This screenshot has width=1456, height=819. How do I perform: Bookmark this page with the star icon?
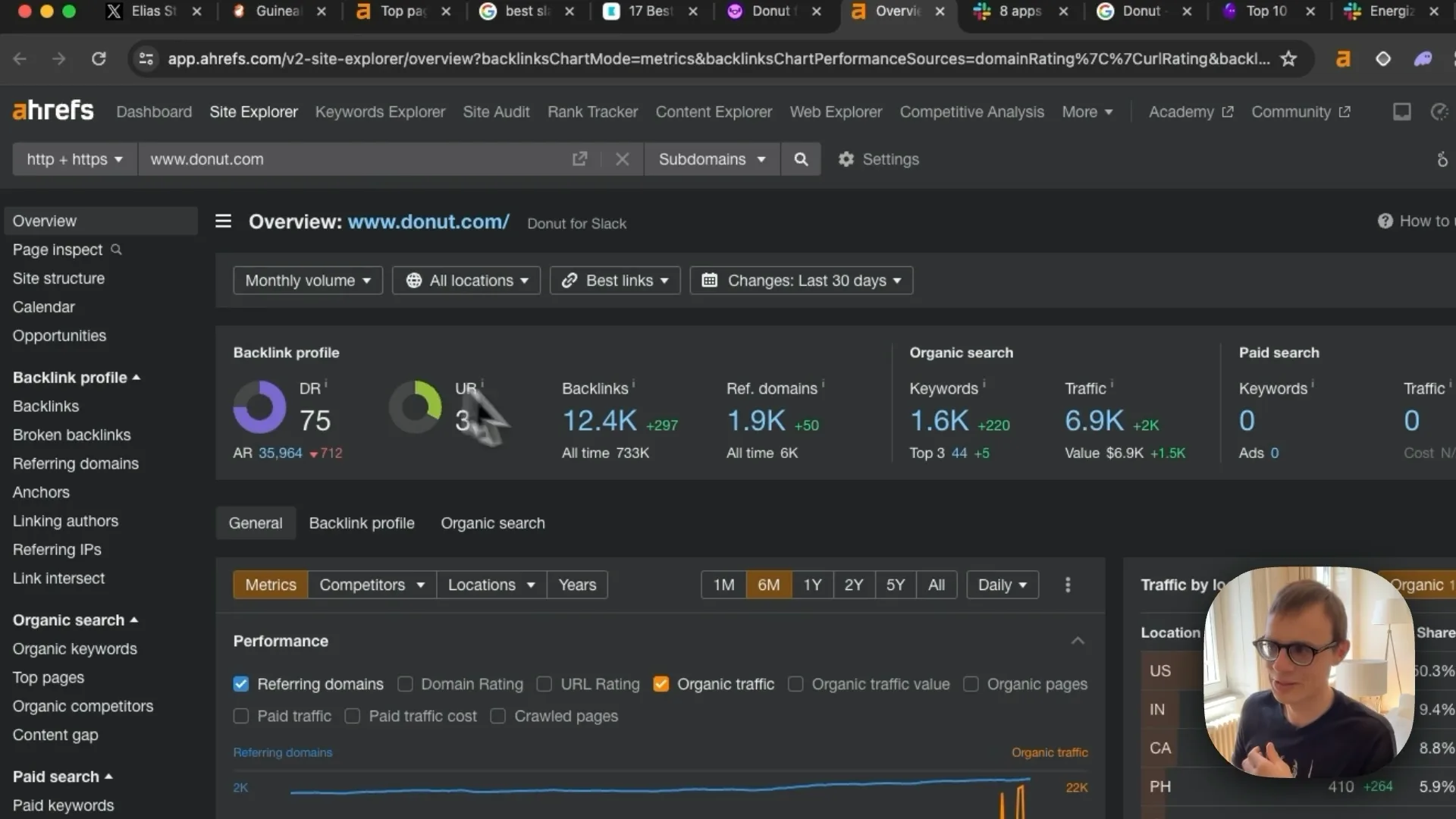click(x=1288, y=58)
